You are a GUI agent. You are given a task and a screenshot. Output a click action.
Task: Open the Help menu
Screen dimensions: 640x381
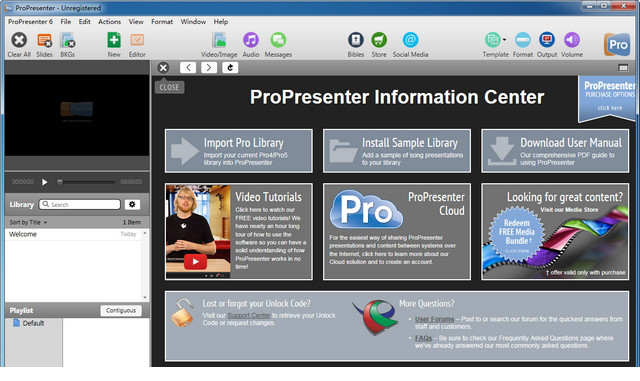(221, 22)
